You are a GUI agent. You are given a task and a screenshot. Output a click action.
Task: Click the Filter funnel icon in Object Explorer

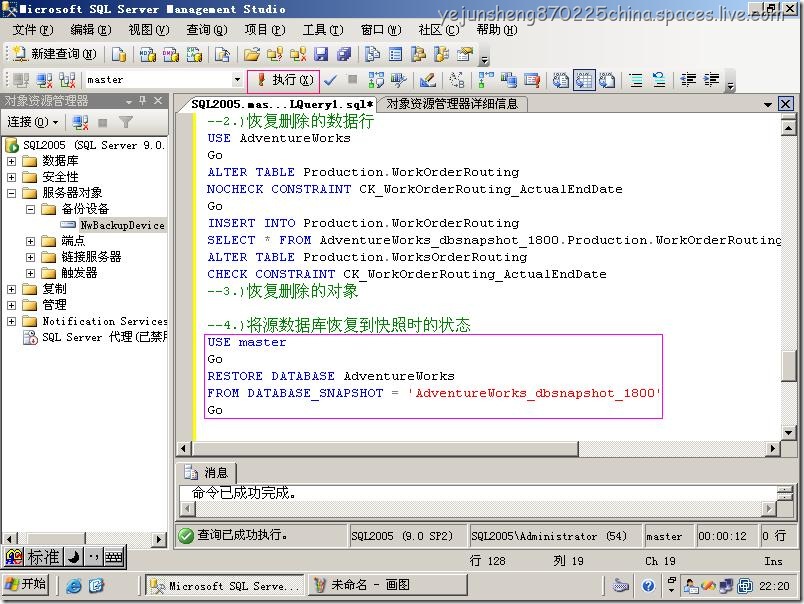click(126, 122)
